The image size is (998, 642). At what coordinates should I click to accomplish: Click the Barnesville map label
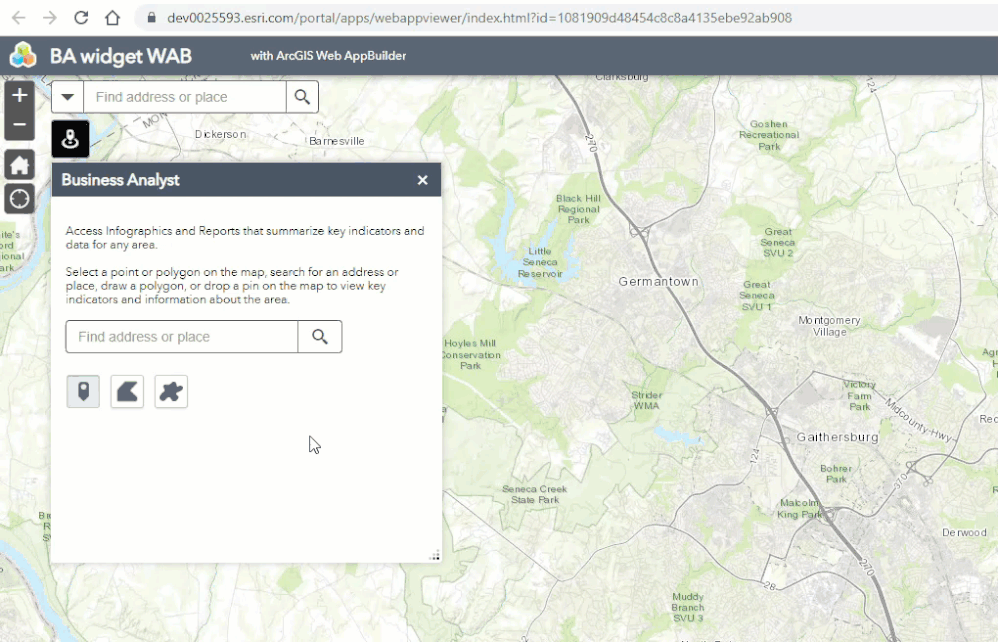337,141
